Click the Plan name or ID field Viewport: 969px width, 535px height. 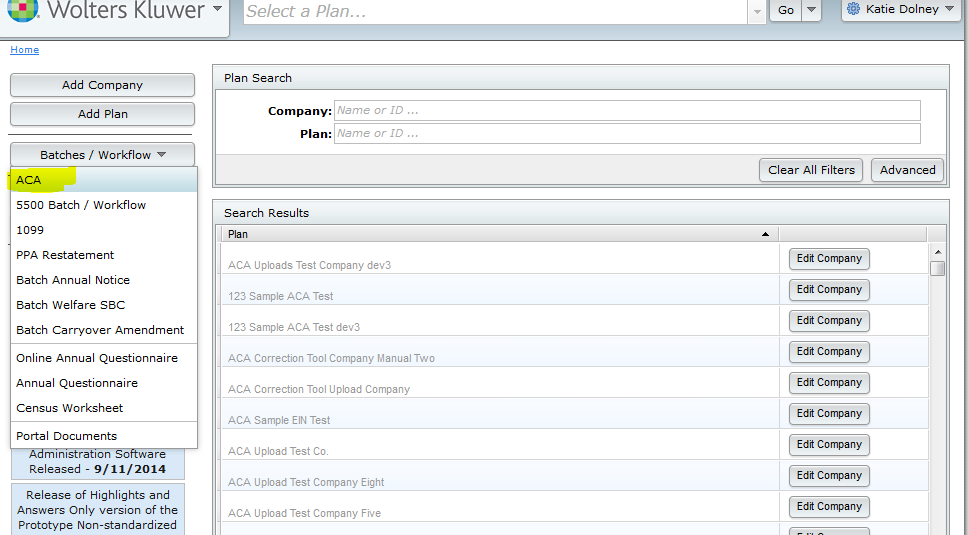point(627,133)
